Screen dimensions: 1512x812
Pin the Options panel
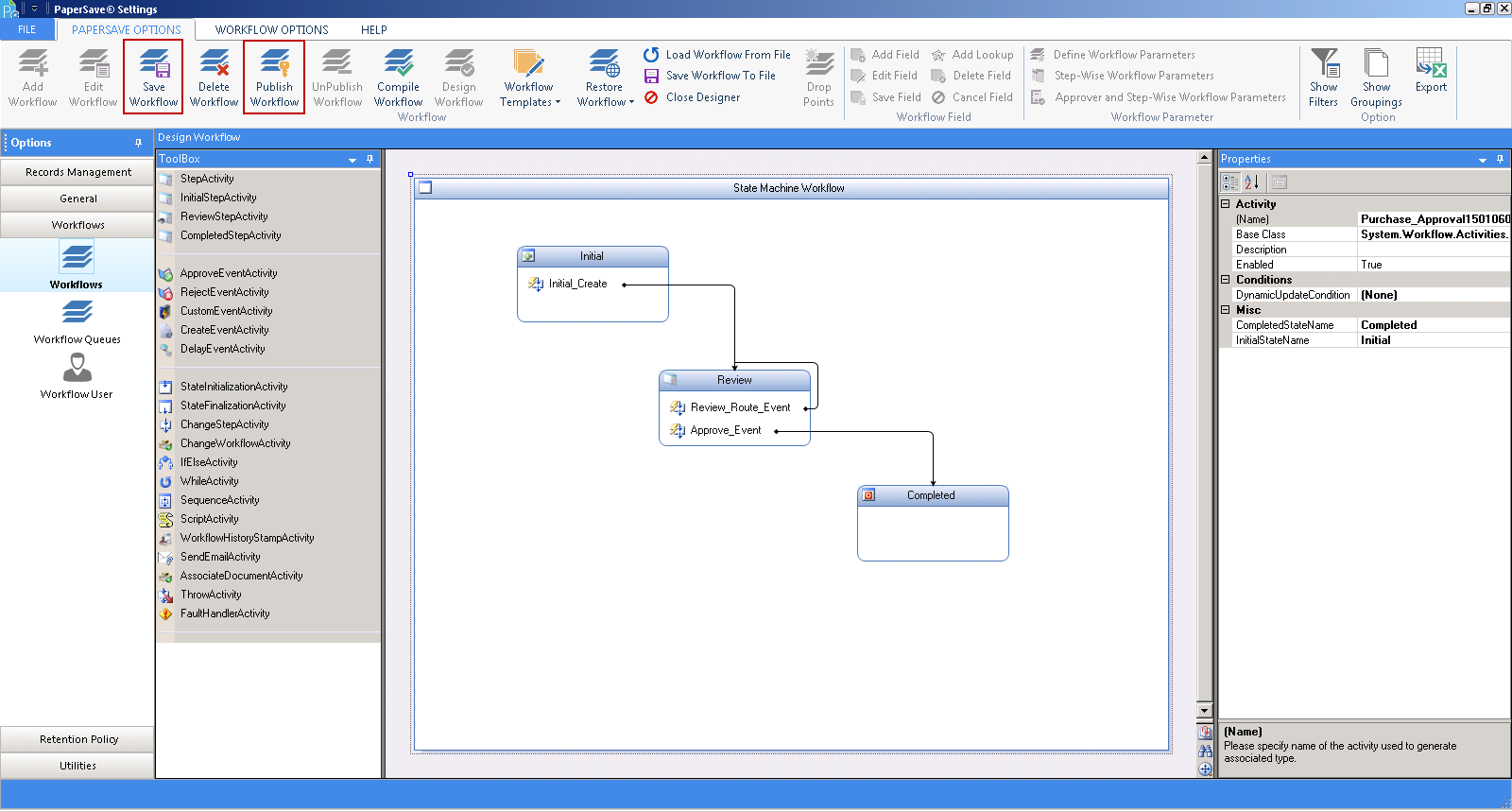(138, 143)
